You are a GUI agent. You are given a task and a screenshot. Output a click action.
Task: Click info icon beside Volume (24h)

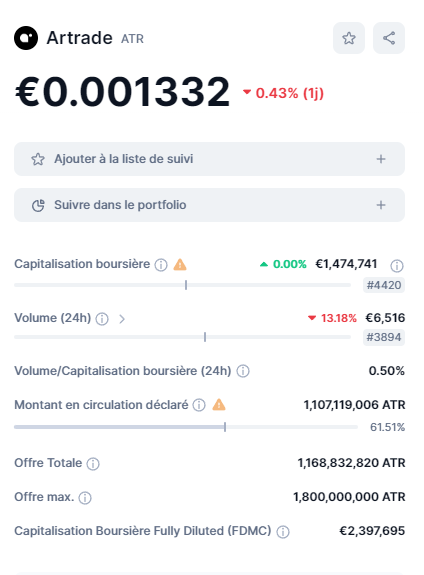(102, 319)
